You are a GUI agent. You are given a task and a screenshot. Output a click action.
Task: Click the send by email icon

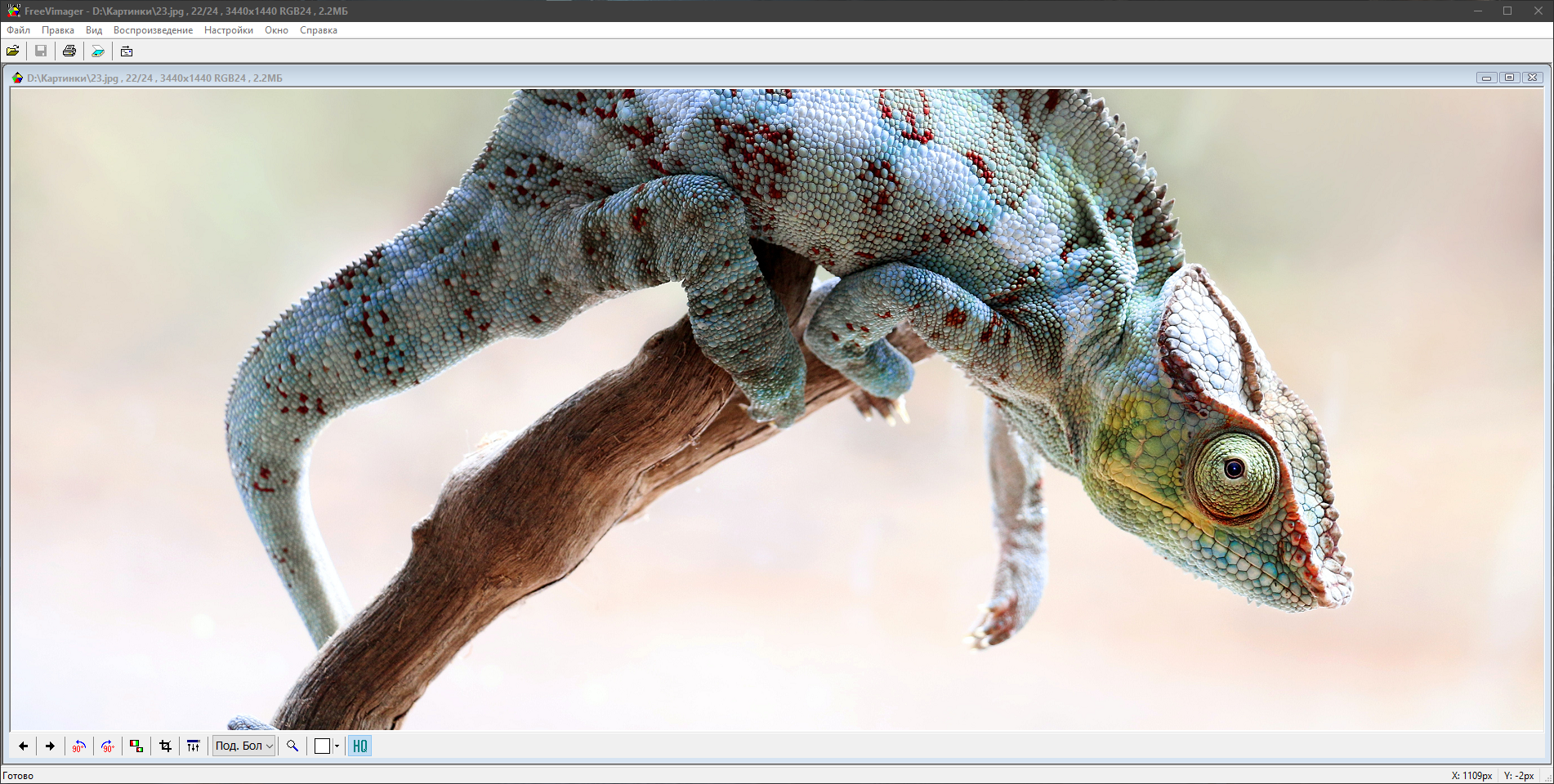(127, 51)
